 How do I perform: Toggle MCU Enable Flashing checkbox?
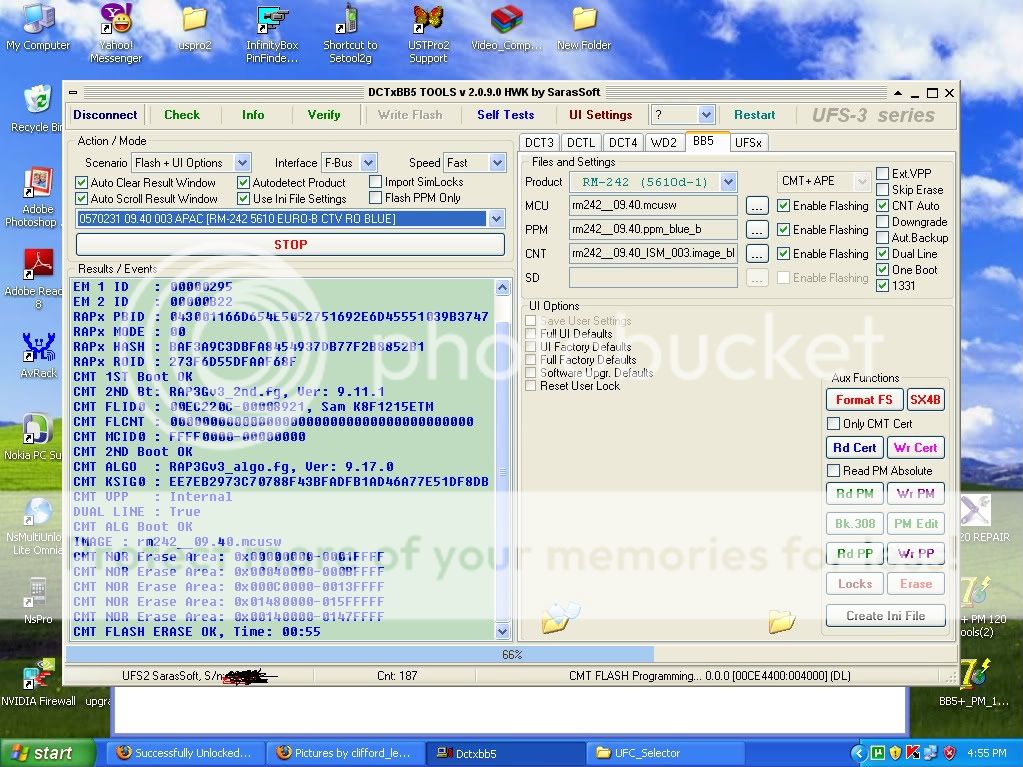point(784,205)
